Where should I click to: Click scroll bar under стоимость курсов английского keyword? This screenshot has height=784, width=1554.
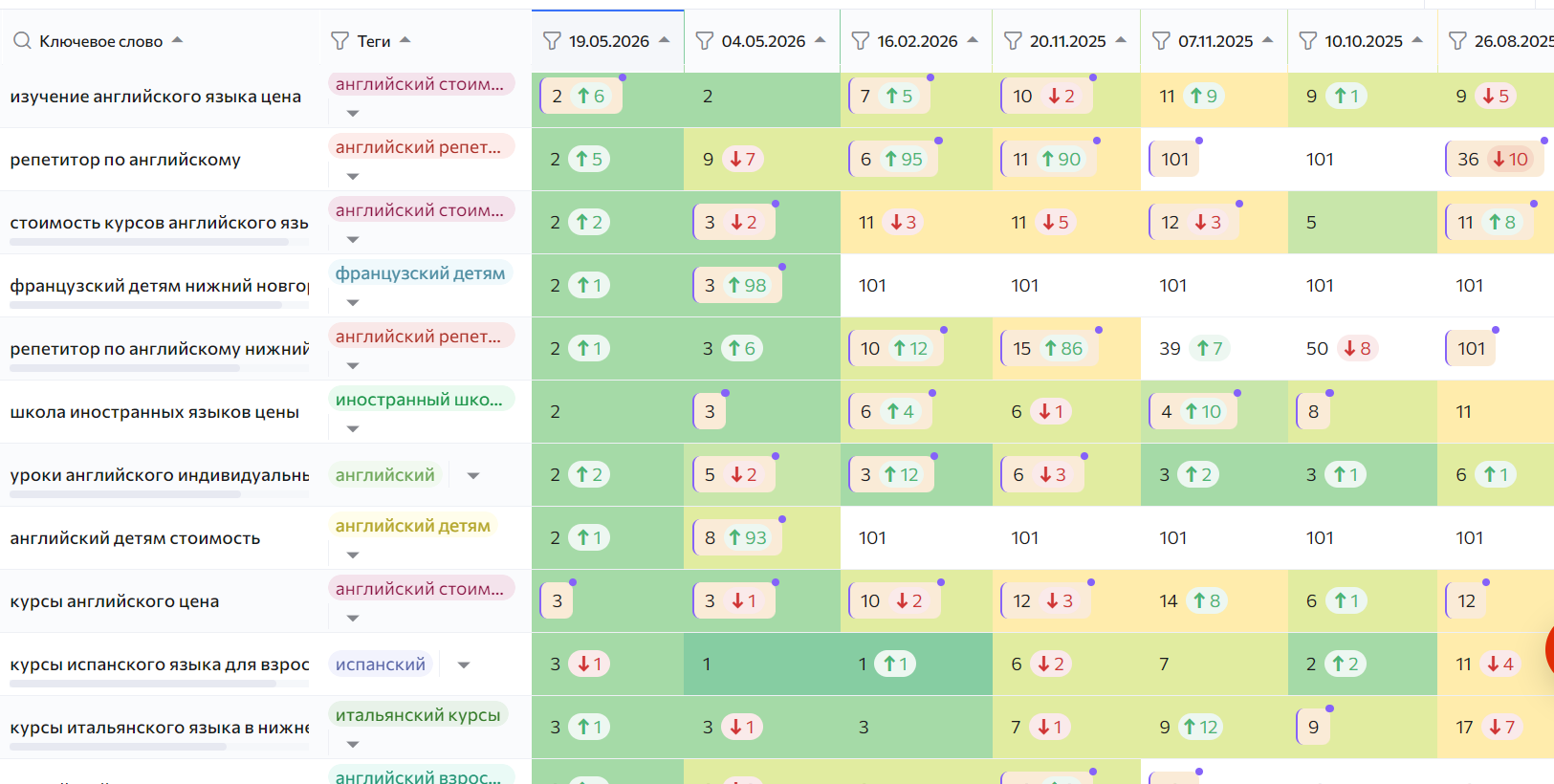pyautogui.click(x=149, y=242)
